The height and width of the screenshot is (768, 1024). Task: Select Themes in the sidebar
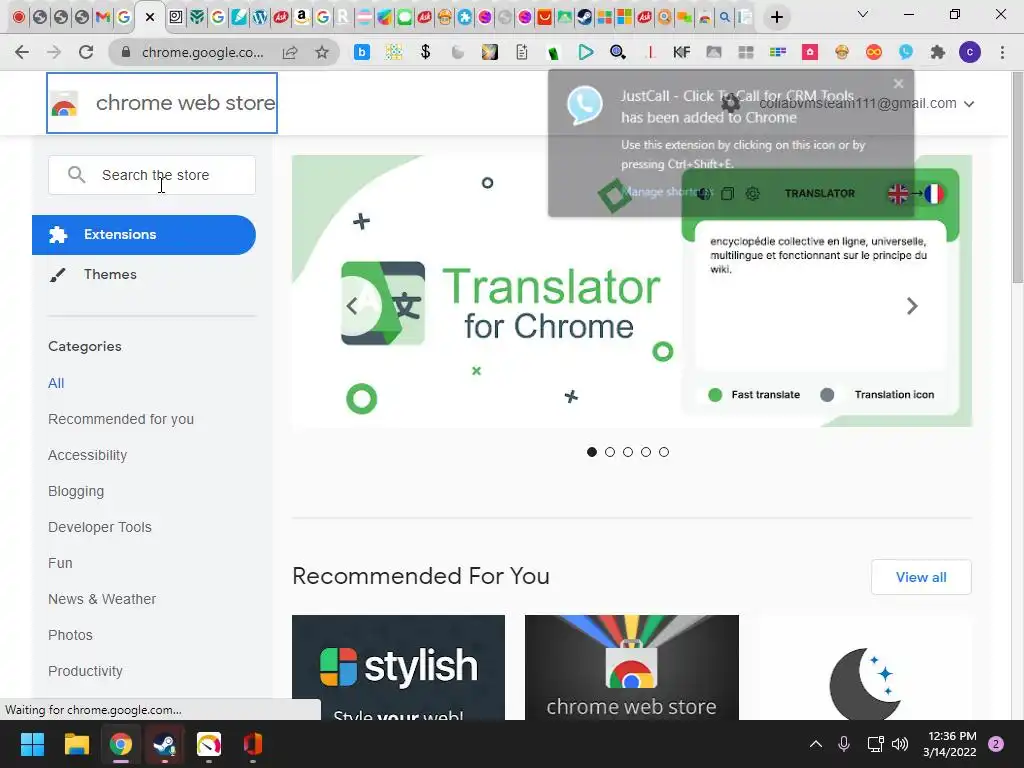click(x=110, y=274)
